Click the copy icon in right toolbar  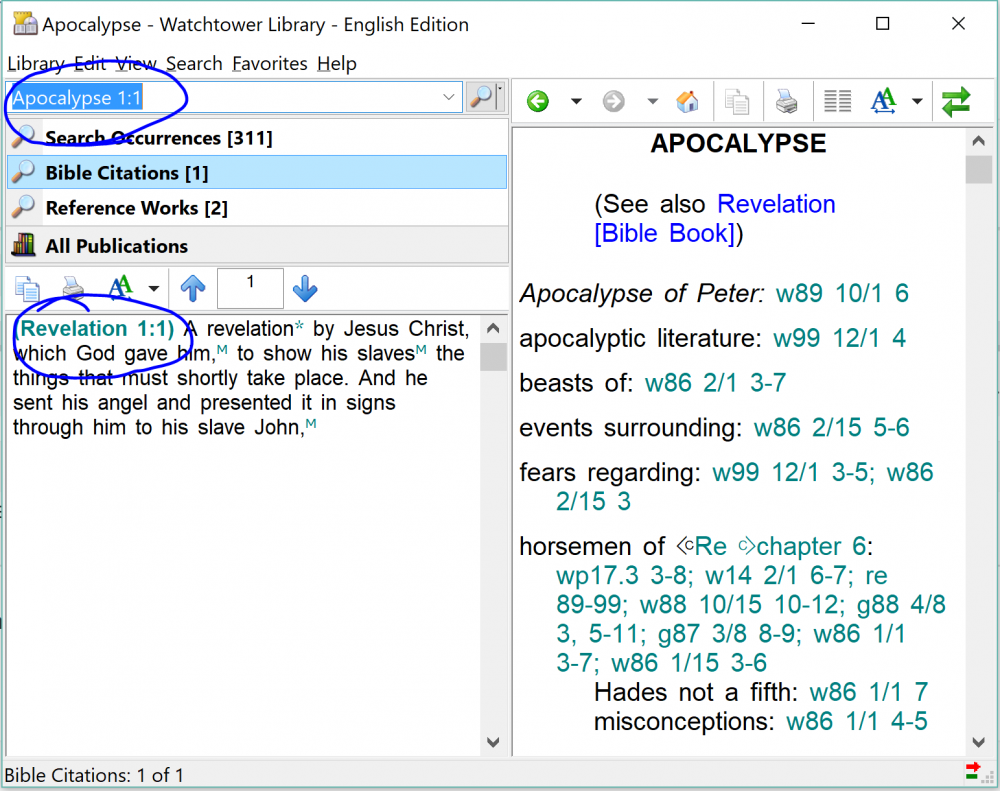tap(737, 101)
